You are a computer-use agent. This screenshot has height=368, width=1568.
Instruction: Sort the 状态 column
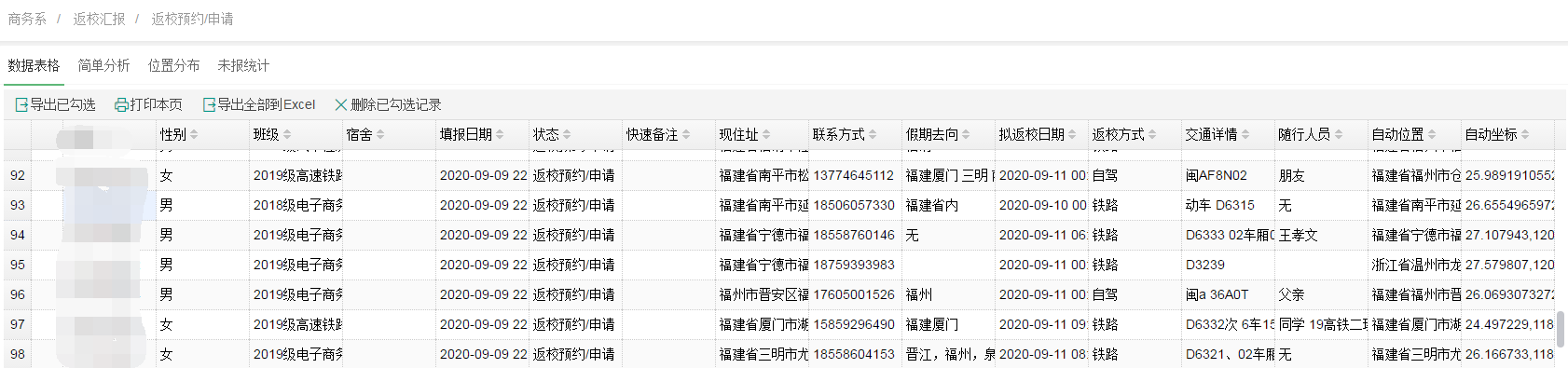tap(567, 135)
